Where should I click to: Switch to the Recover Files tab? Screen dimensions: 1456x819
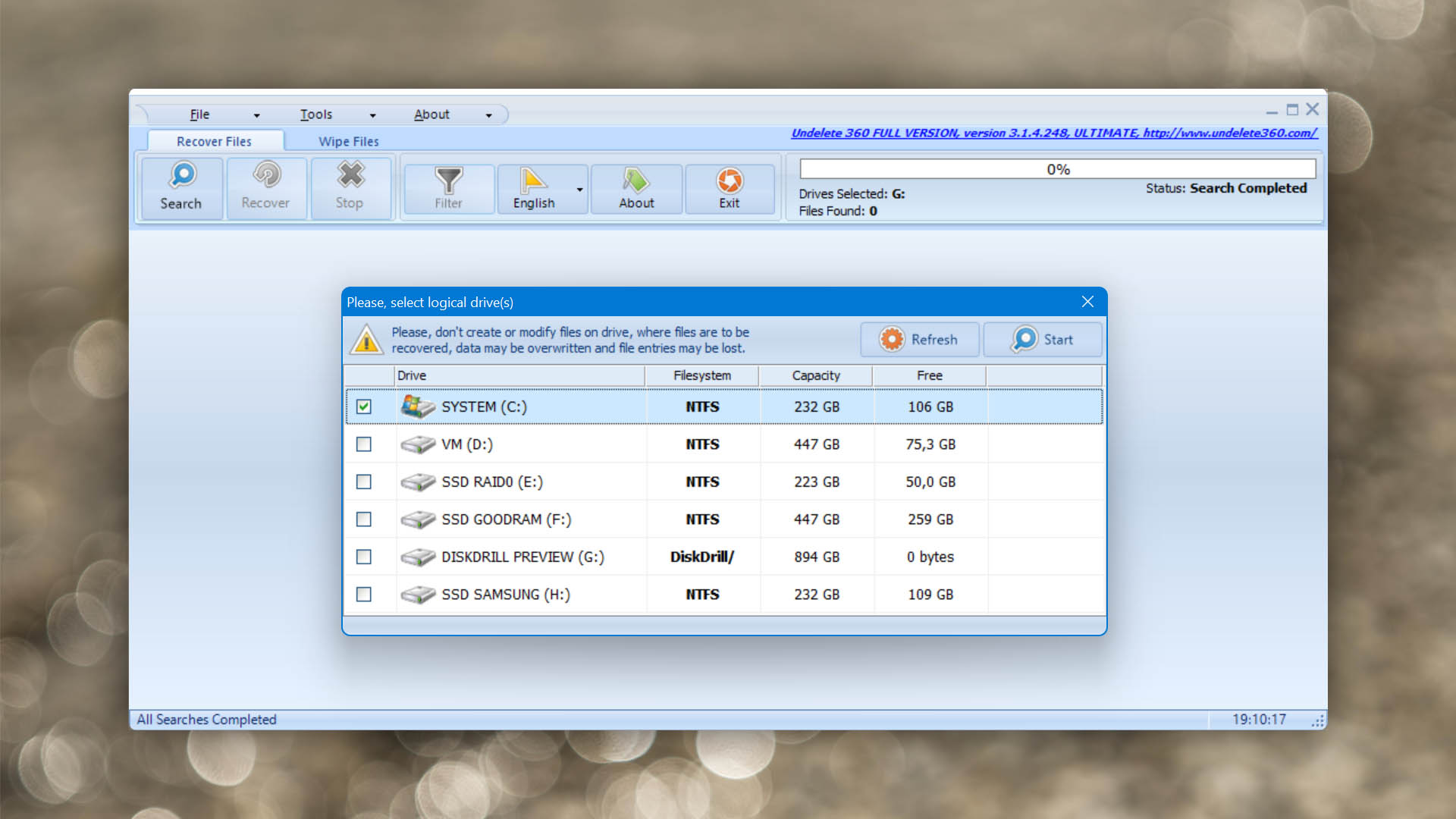coord(215,141)
